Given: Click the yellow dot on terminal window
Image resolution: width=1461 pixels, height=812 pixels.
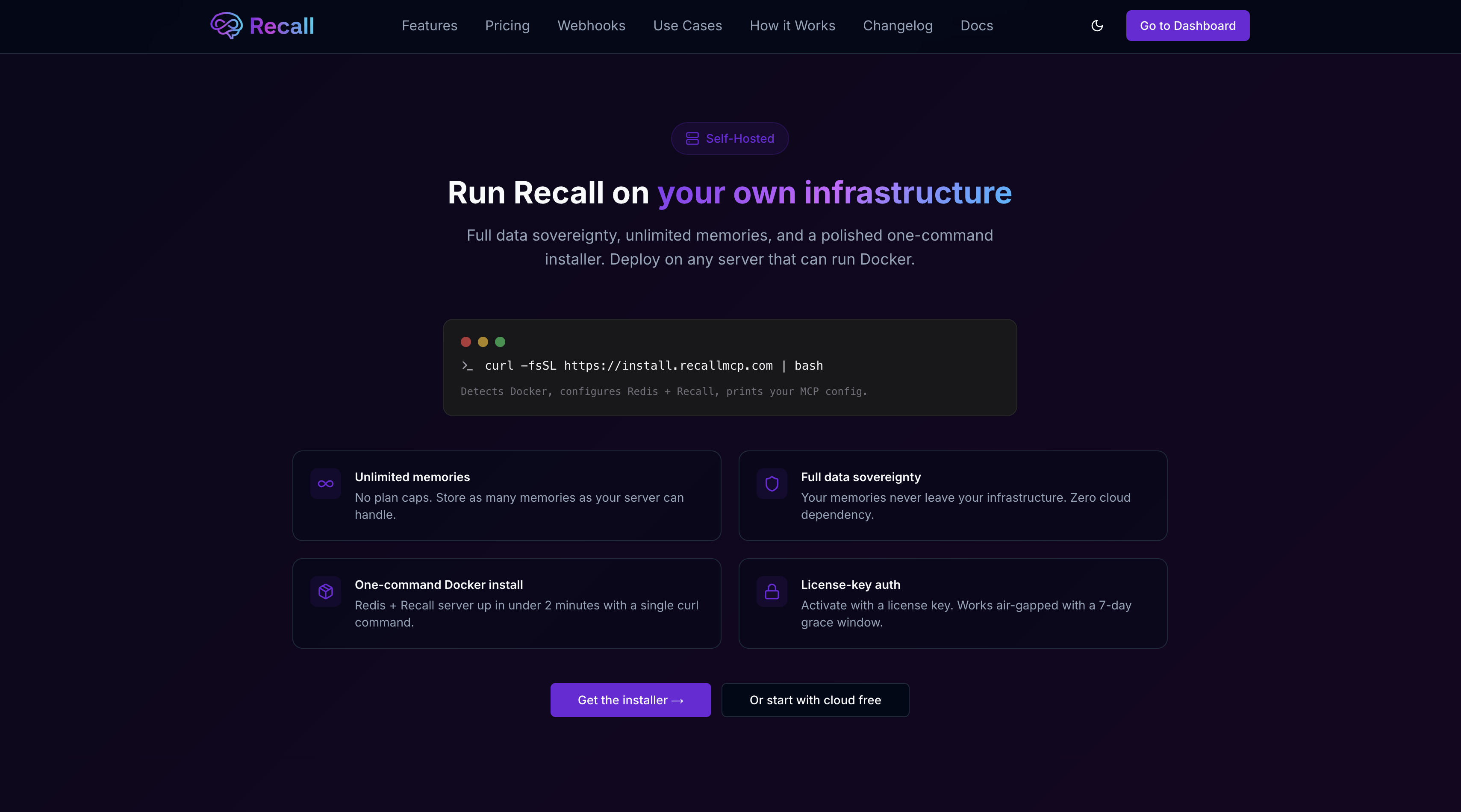Looking at the screenshot, I should [483, 341].
